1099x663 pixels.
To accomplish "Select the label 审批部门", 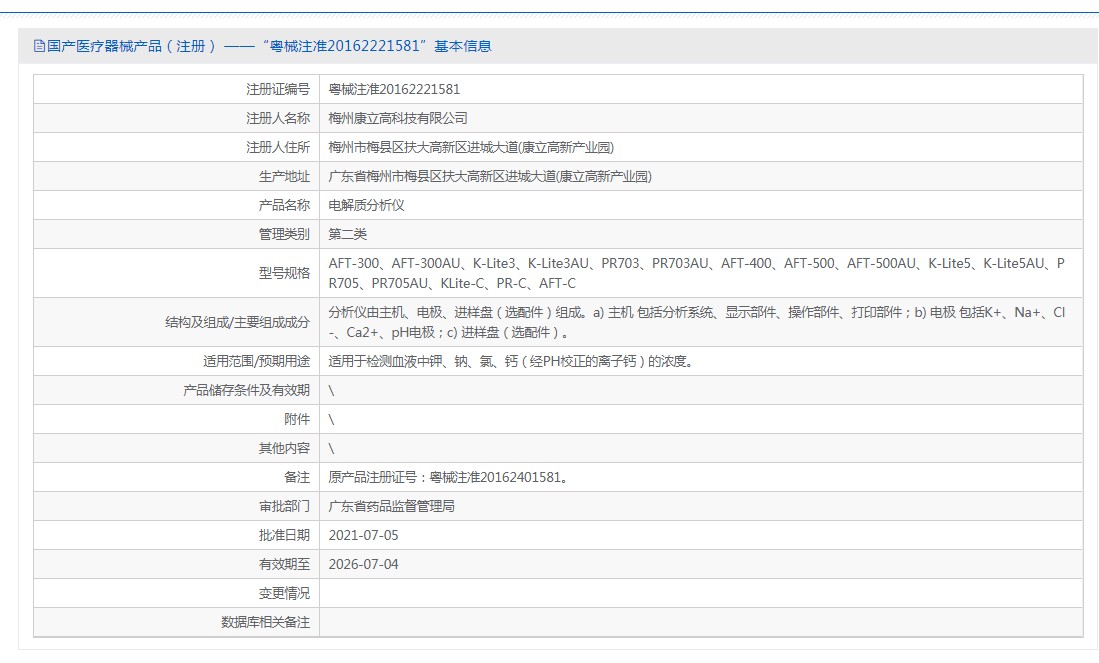I will [x=284, y=506].
